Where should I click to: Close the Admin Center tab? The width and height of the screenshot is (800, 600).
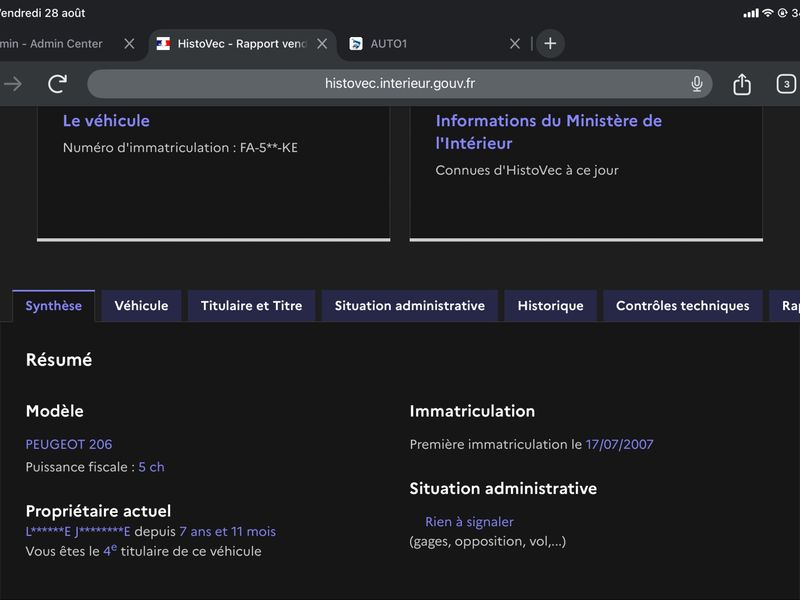click(129, 44)
